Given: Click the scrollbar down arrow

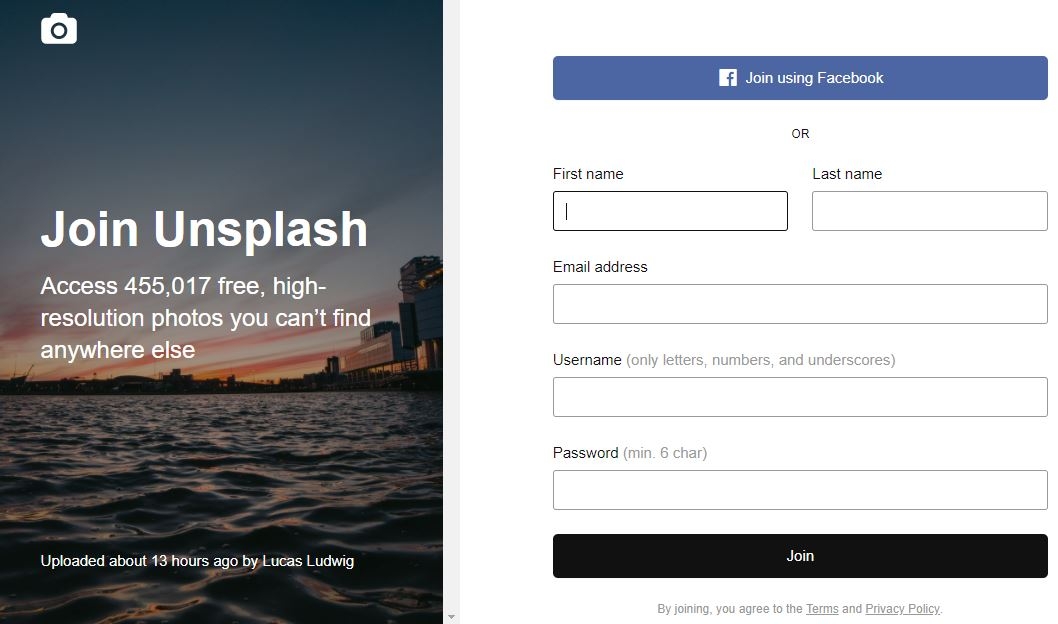Looking at the screenshot, I should pyautogui.click(x=451, y=617).
